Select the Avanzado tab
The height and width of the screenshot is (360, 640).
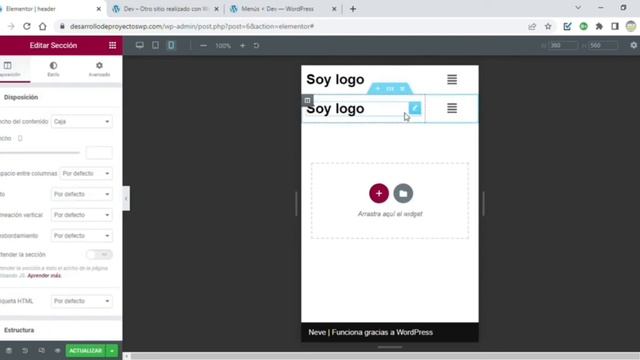(99, 69)
